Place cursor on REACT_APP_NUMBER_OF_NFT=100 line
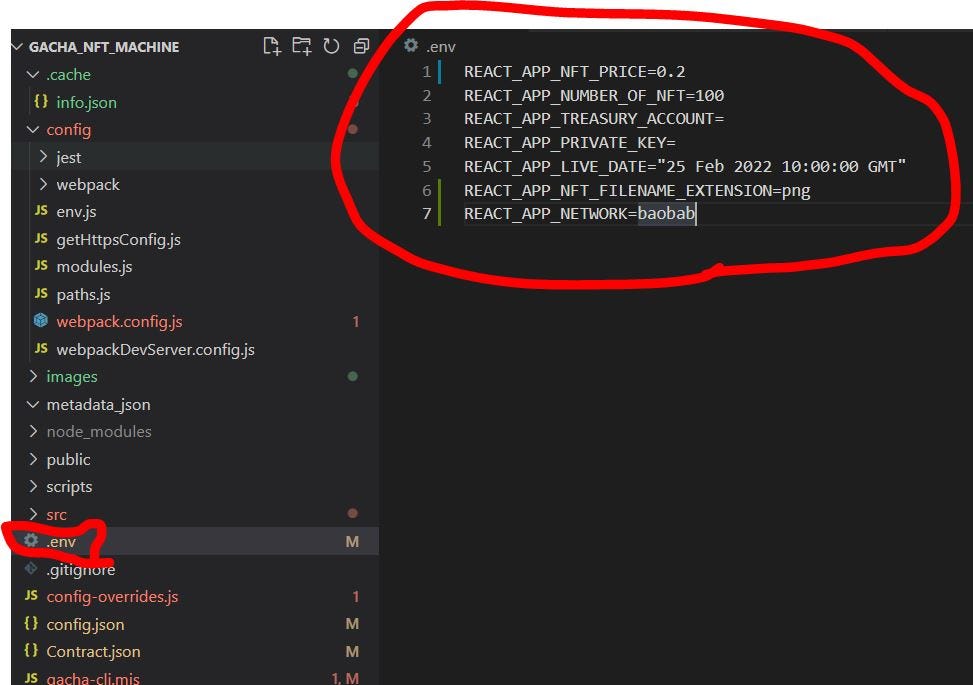 coord(594,96)
